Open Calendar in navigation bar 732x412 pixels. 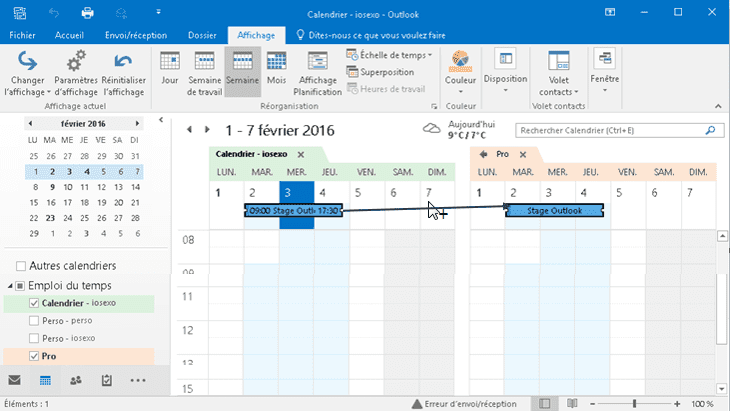coord(45,381)
